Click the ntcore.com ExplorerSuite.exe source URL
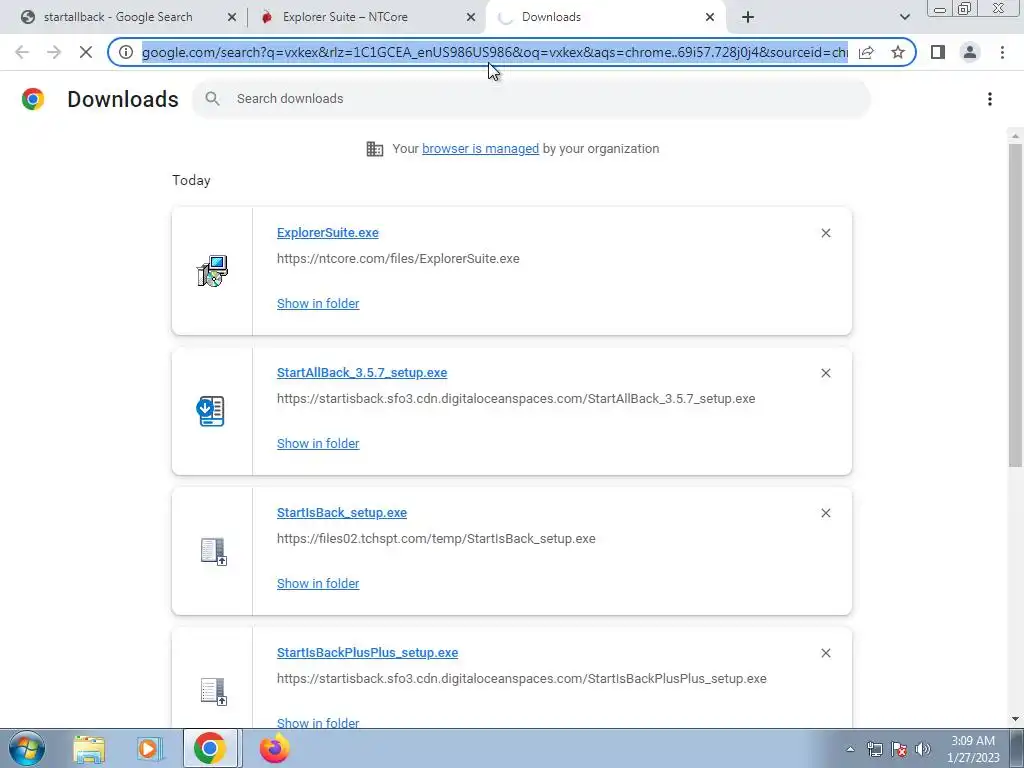Viewport: 1024px width, 768px height. click(398, 259)
